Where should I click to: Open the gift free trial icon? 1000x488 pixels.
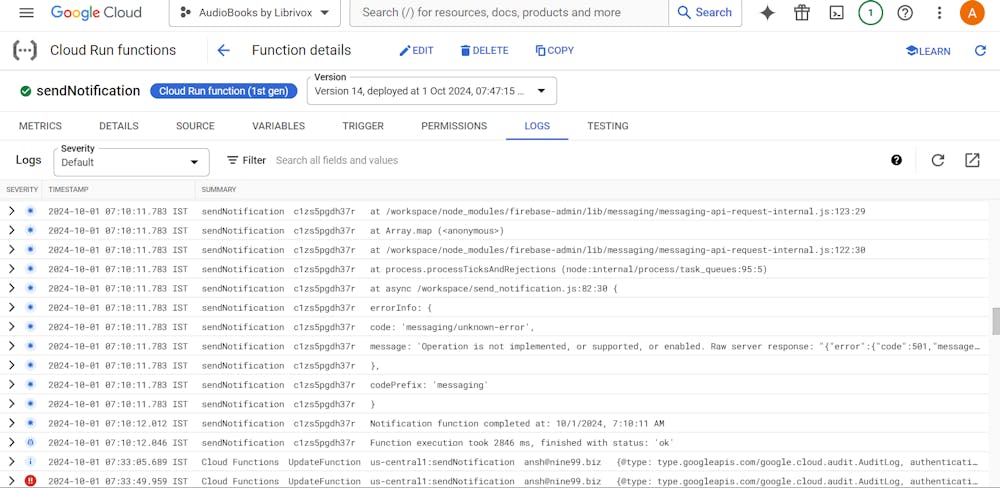802,13
